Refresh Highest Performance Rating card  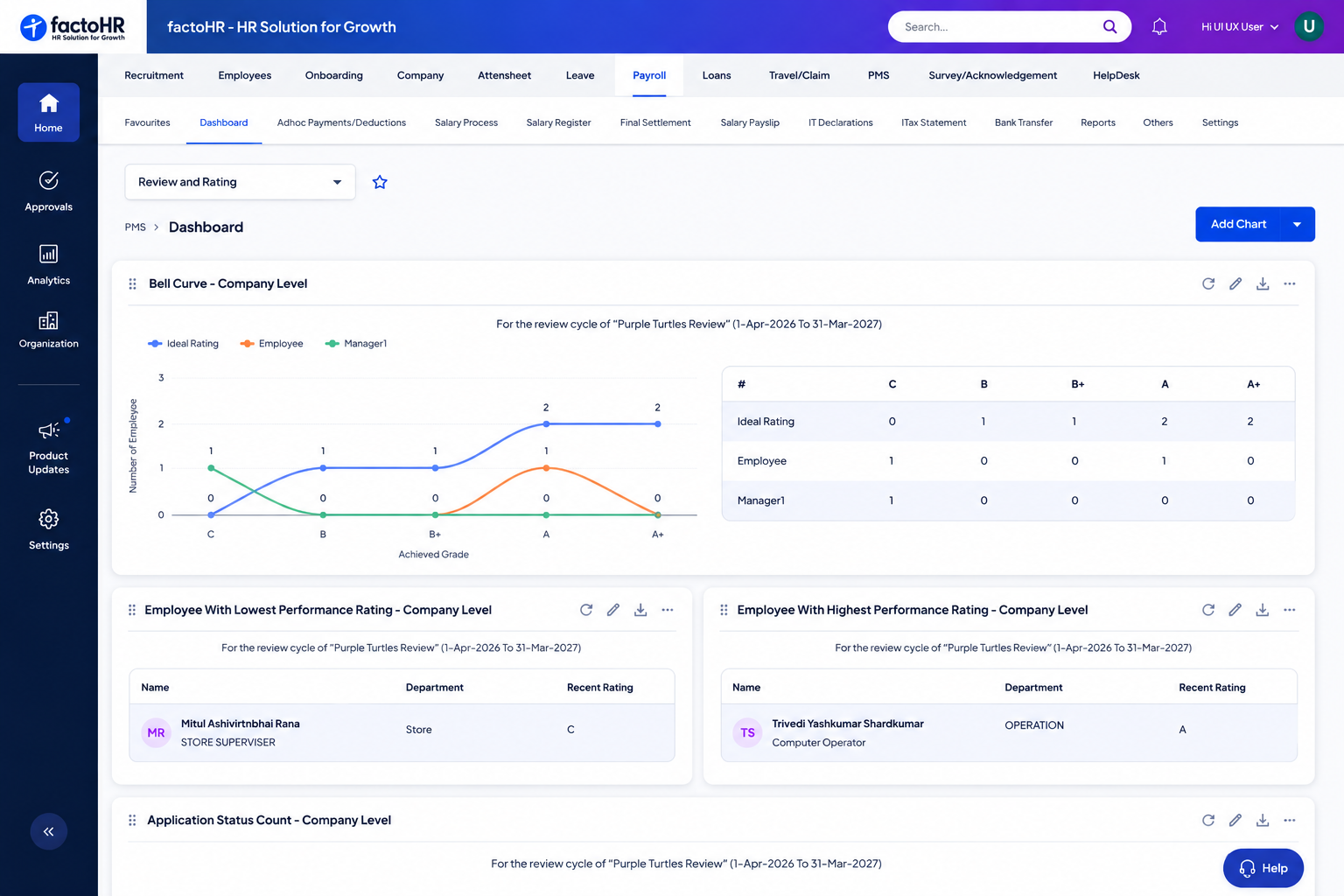click(1208, 610)
